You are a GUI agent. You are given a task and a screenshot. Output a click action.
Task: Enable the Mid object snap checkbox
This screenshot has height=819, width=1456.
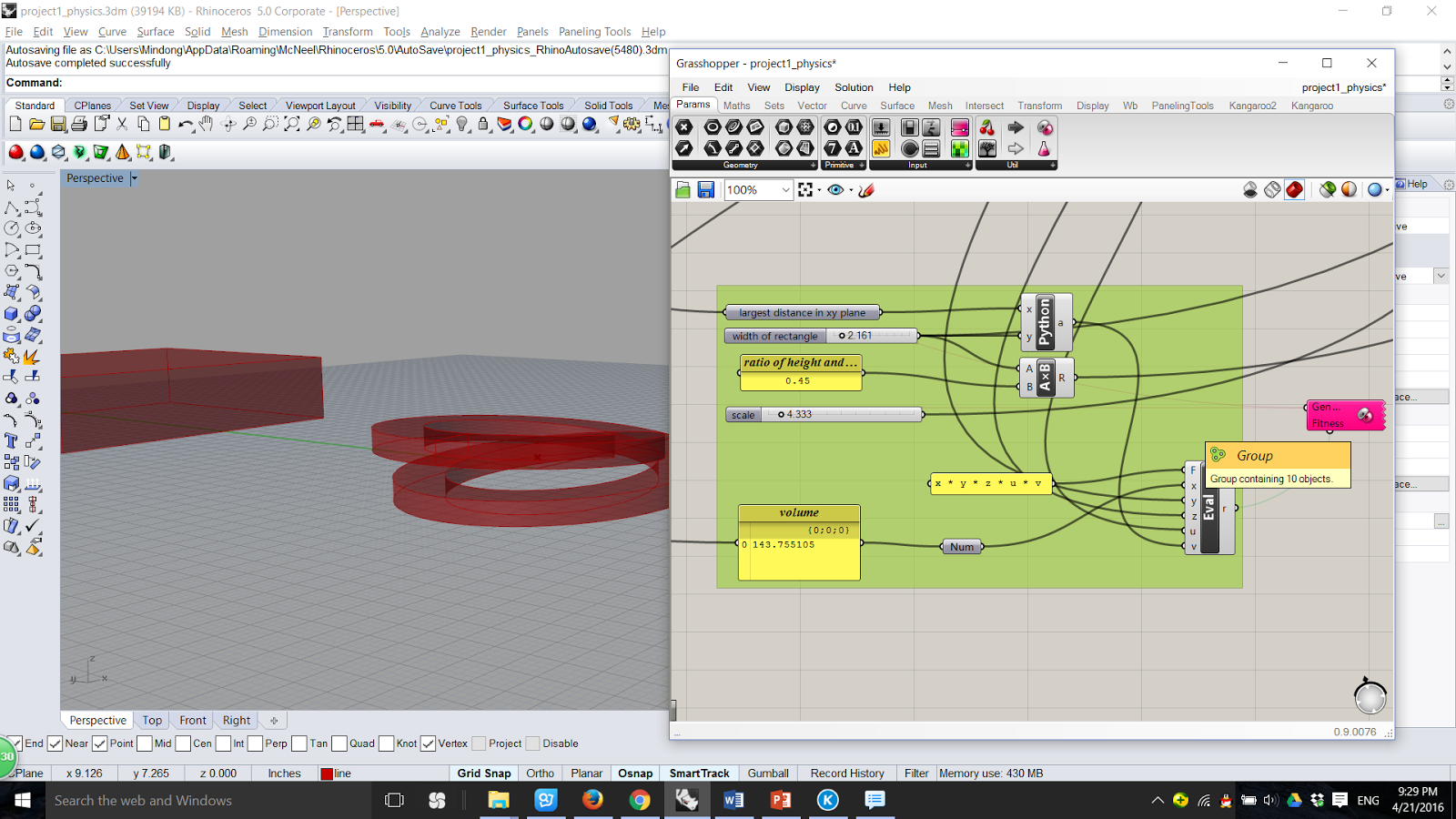[x=146, y=743]
